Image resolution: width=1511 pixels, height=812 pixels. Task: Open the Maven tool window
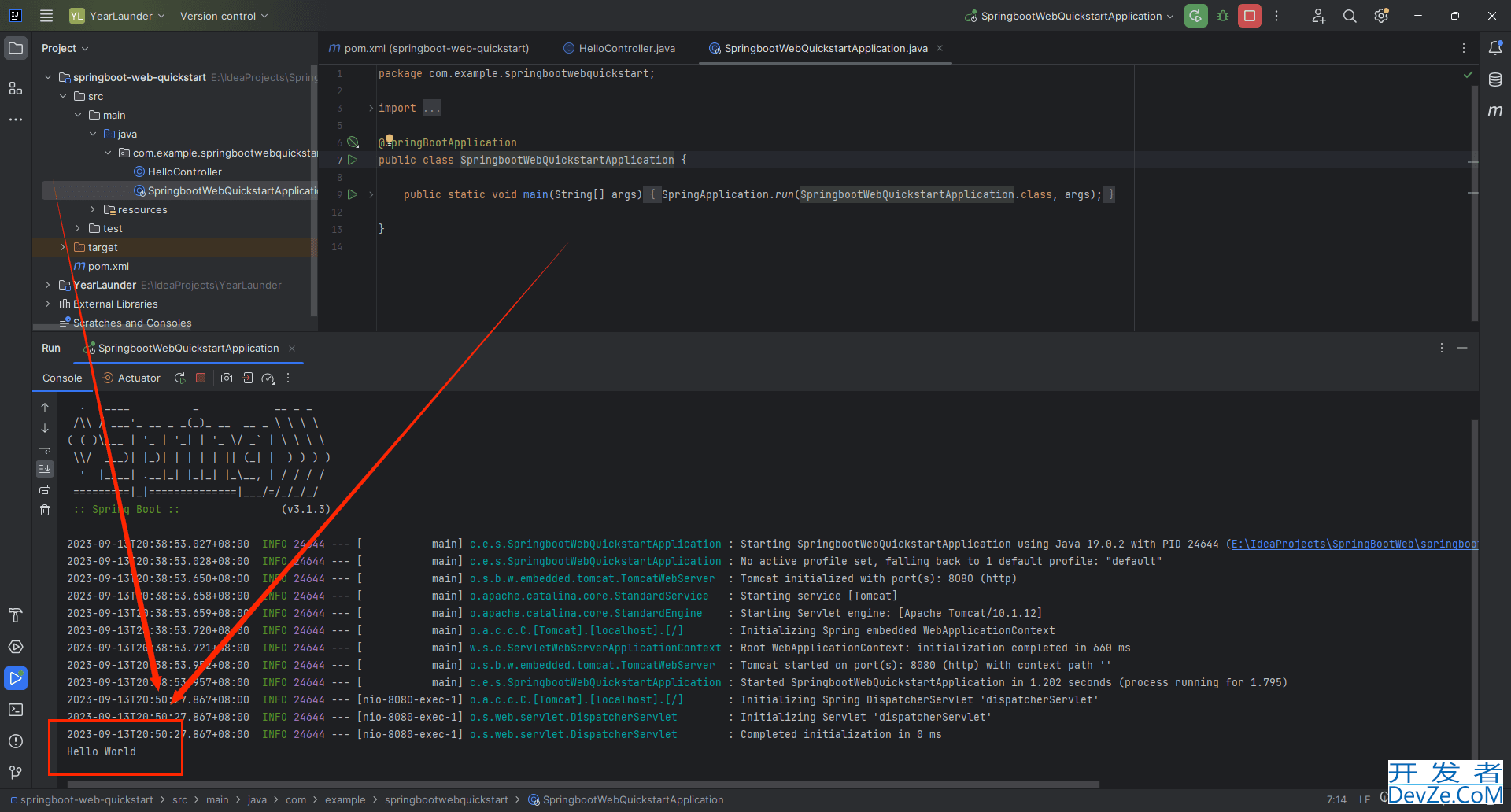[x=1495, y=111]
